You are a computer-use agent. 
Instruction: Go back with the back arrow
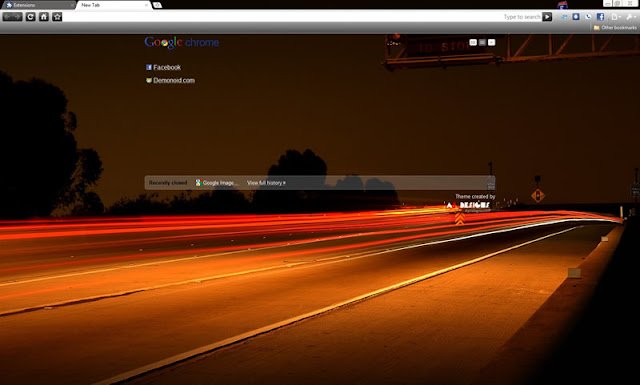tap(8, 17)
